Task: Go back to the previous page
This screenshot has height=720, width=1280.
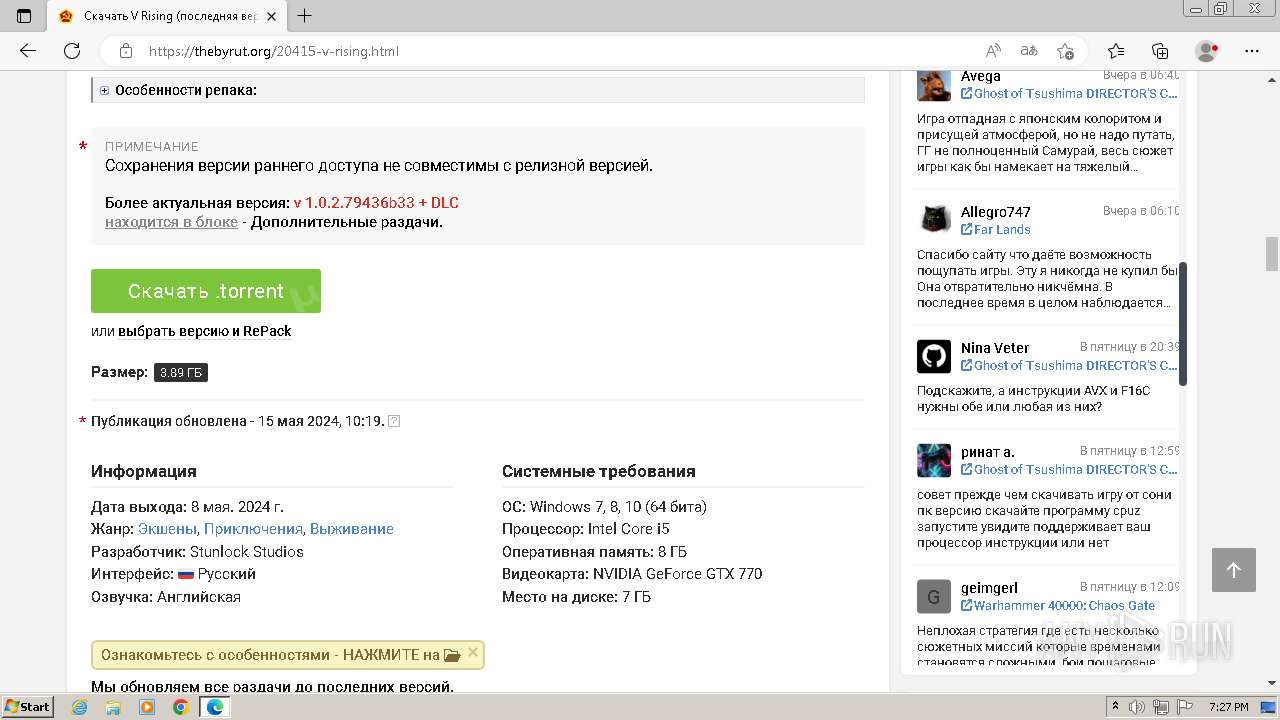Action: tap(28, 51)
